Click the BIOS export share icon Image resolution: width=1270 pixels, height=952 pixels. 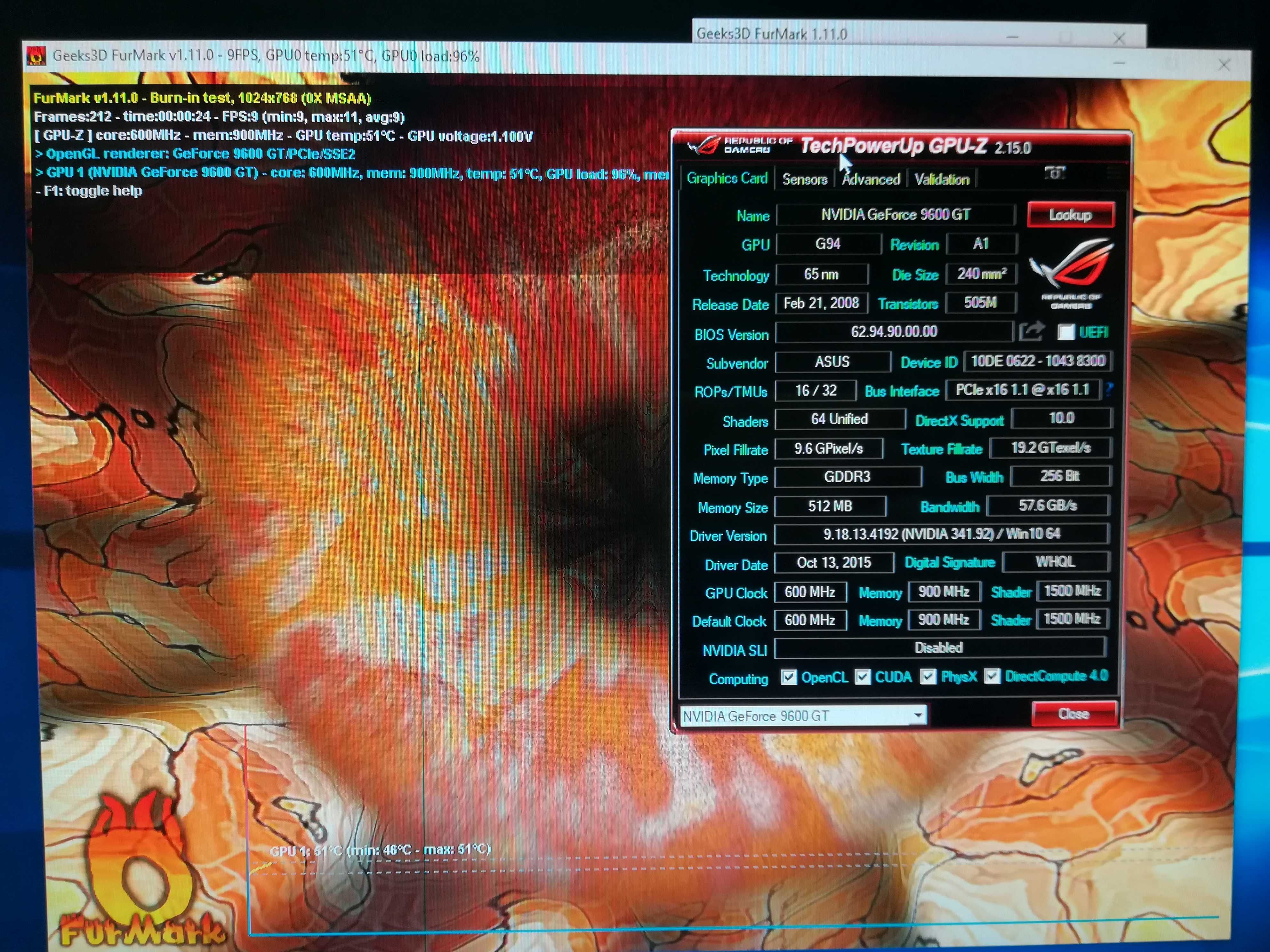[1031, 331]
